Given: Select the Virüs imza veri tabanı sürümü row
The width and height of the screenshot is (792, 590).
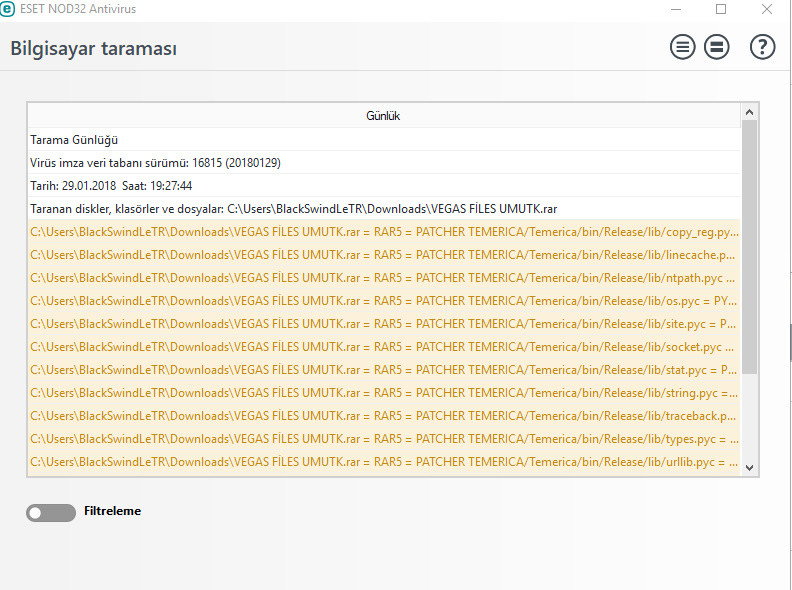Looking at the screenshot, I should click(384, 163).
